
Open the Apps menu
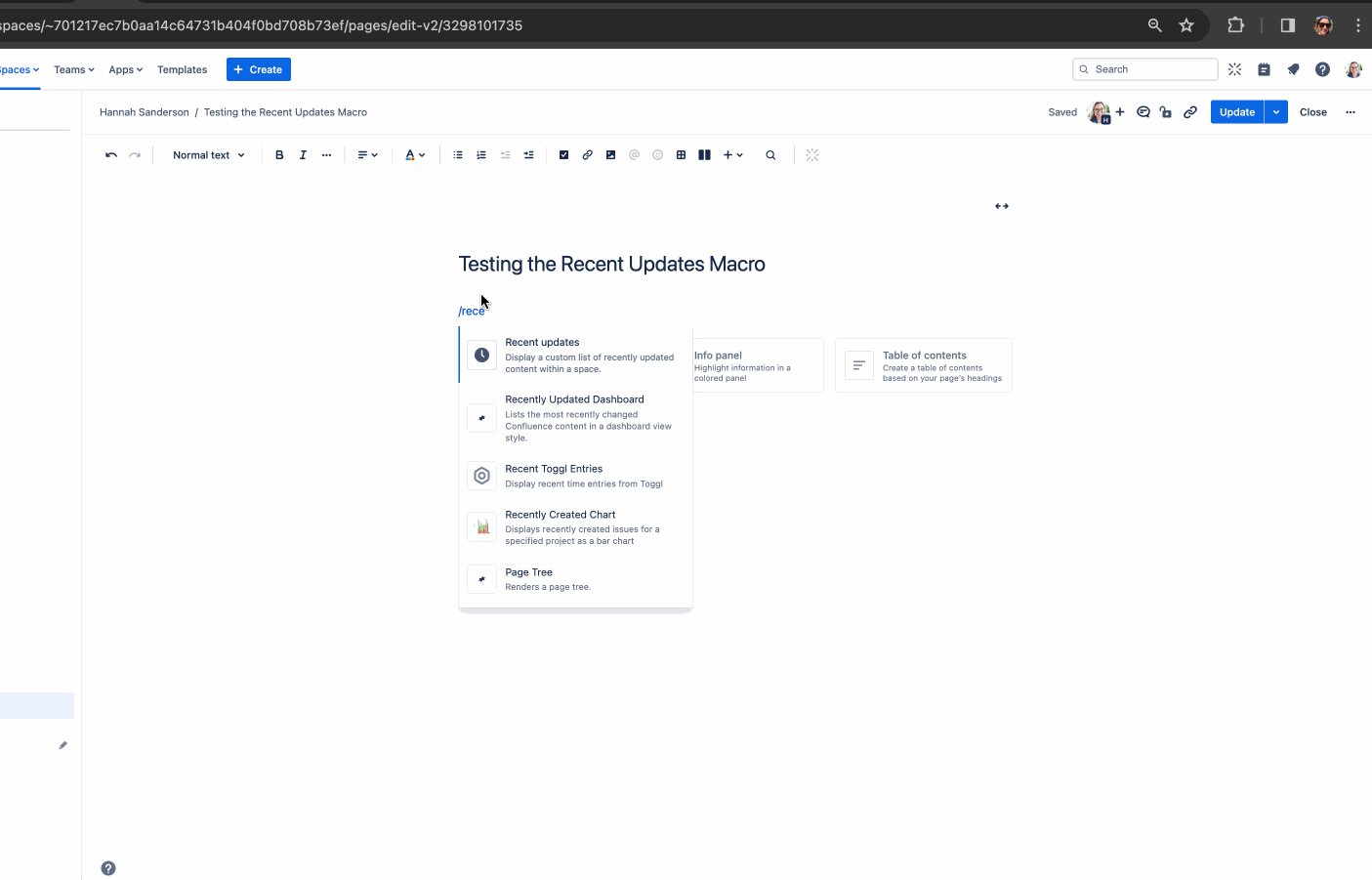[126, 69]
